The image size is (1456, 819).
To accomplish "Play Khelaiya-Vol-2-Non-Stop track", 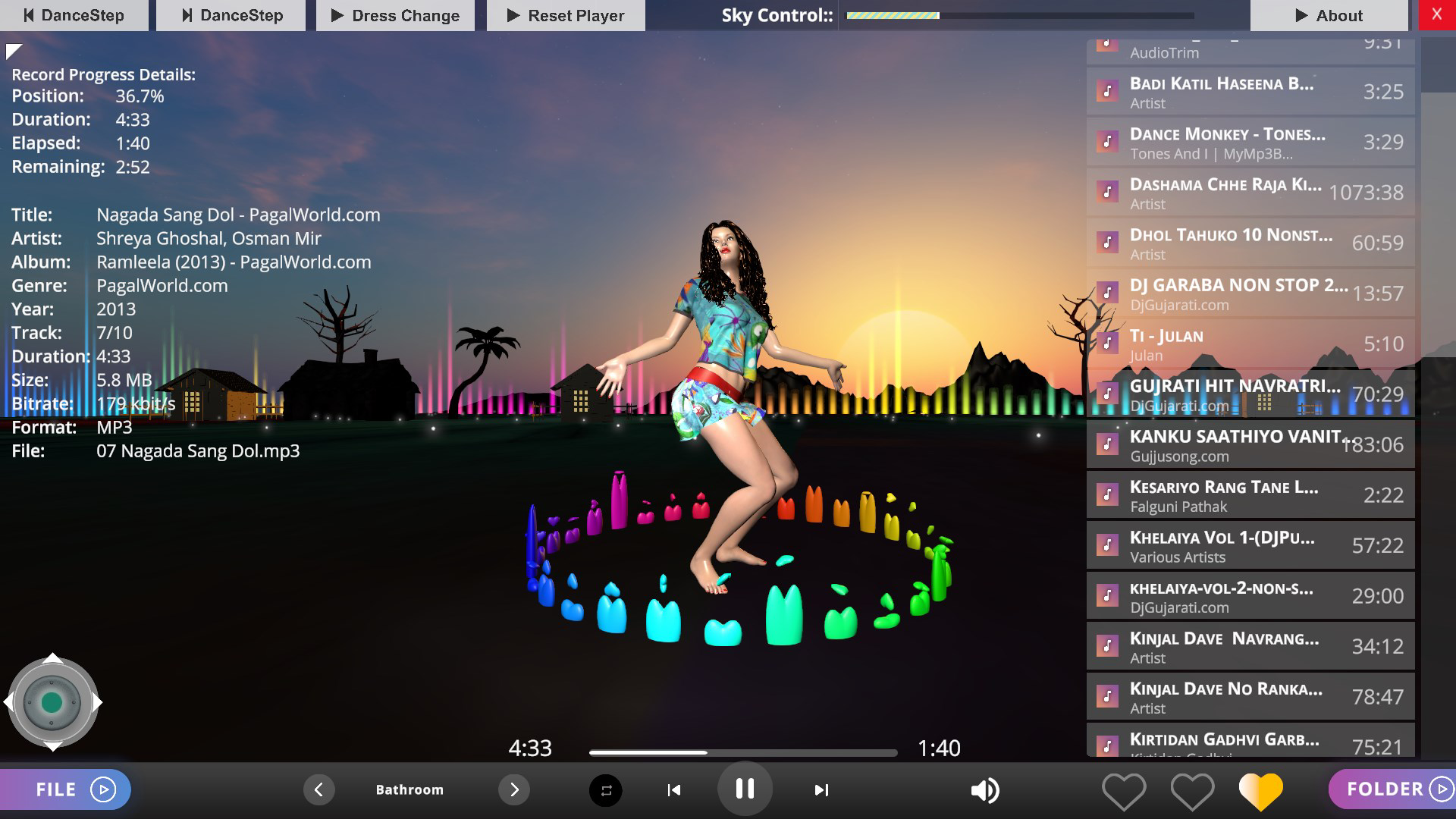I will tap(1250, 596).
